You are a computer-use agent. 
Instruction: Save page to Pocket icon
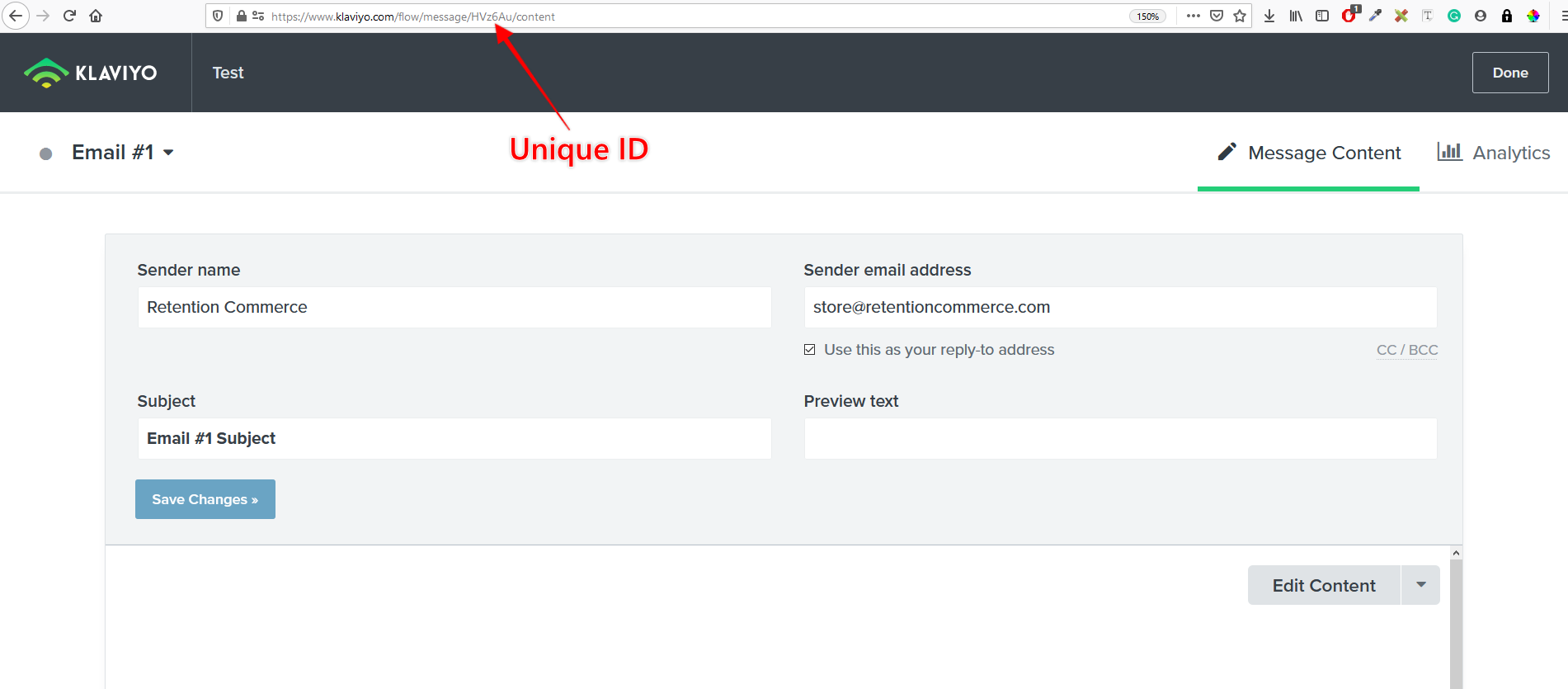(1217, 16)
